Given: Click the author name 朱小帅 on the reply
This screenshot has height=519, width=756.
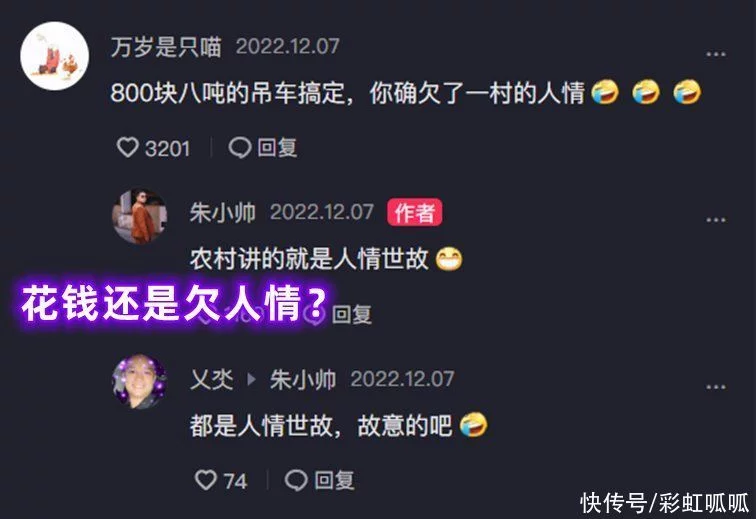Looking at the screenshot, I should 223,213.
